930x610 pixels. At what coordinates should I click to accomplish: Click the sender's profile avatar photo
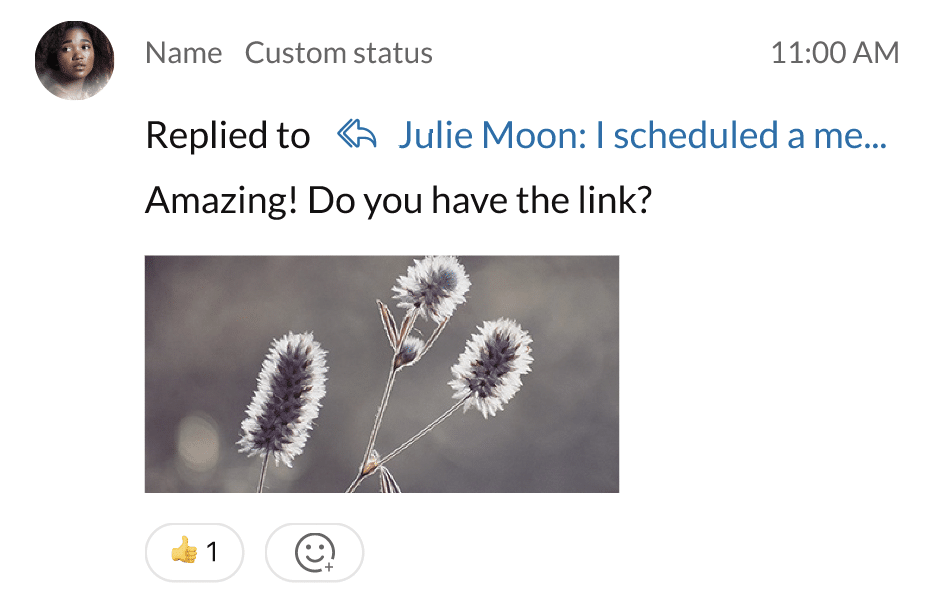(74, 60)
